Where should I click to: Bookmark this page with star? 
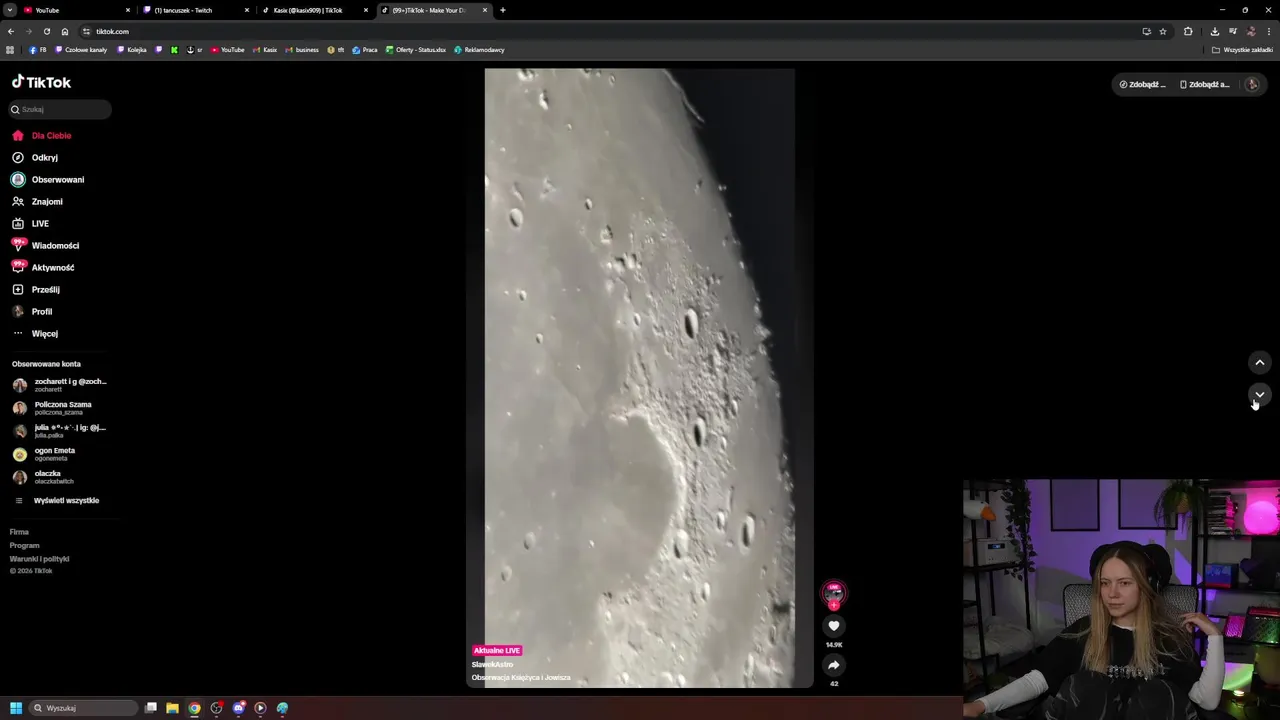(x=1163, y=31)
